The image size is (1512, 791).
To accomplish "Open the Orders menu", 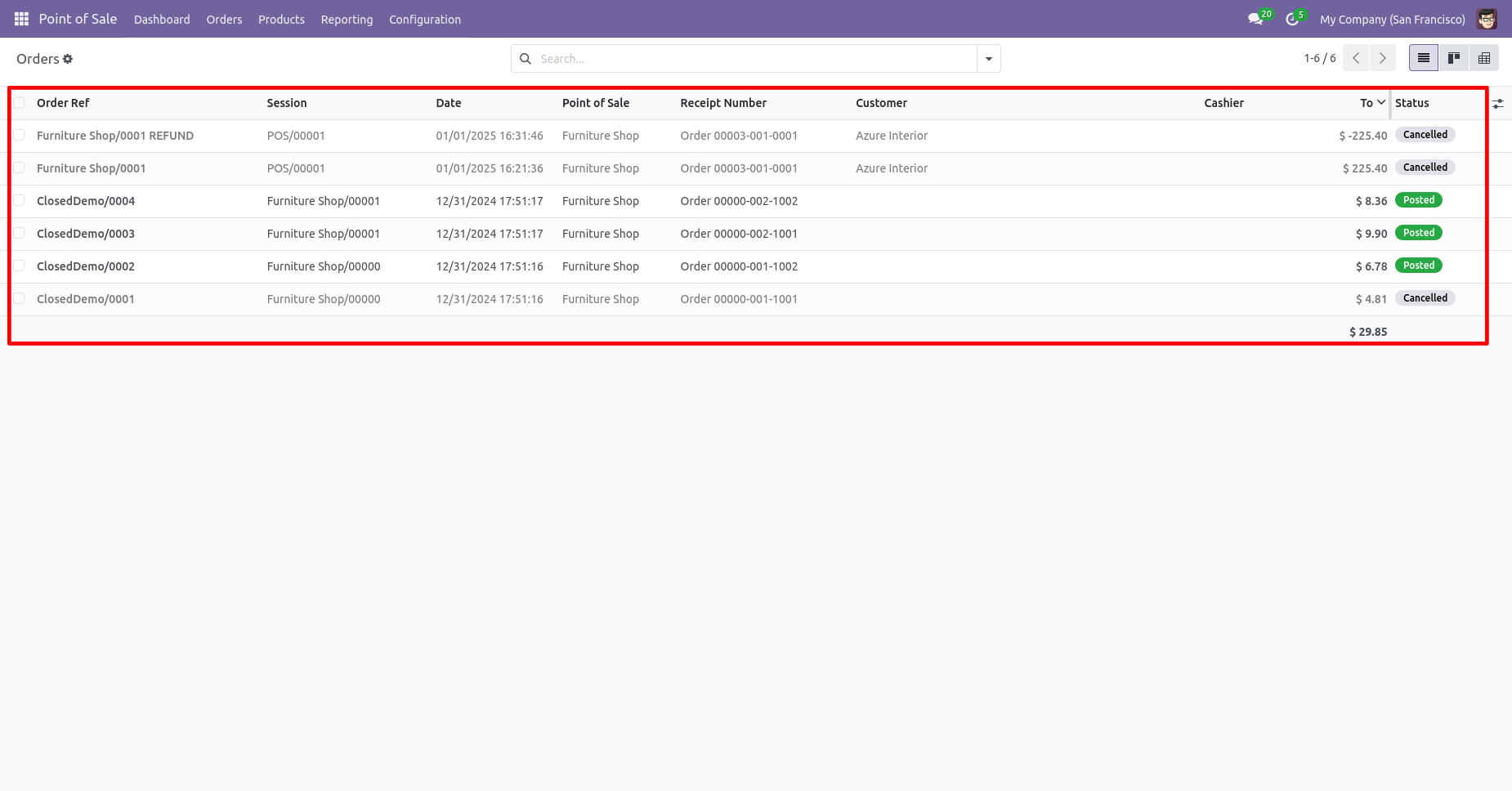I will coord(224,19).
